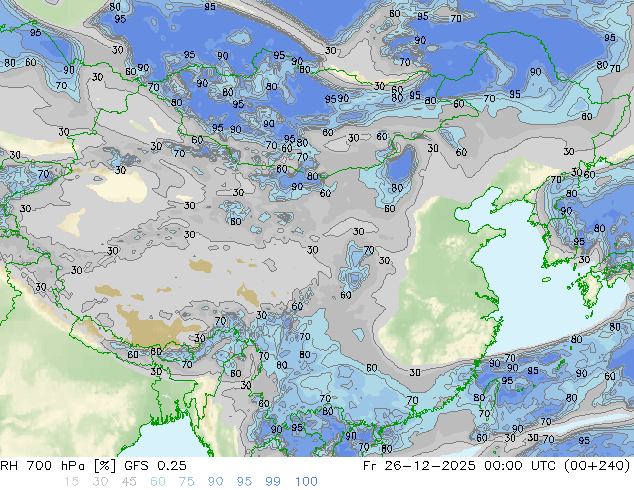Click the forecast offset '(00+240)'

[x=599, y=466]
